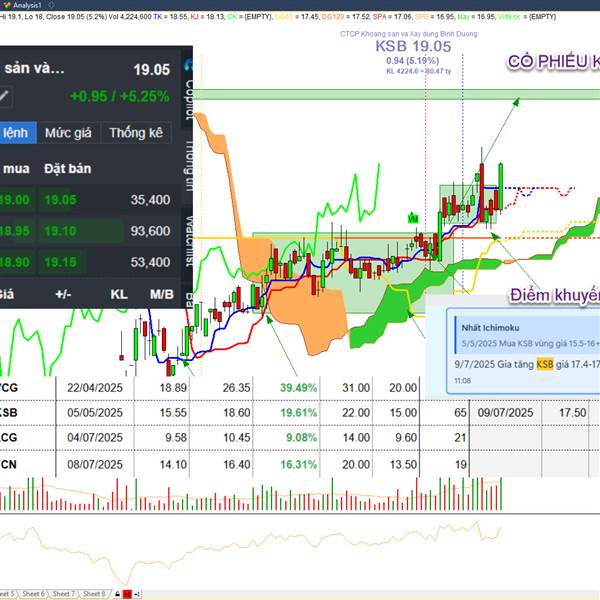Click ask price 19.10 in the order book
Screen dimensions: 600x600
tap(60, 231)
